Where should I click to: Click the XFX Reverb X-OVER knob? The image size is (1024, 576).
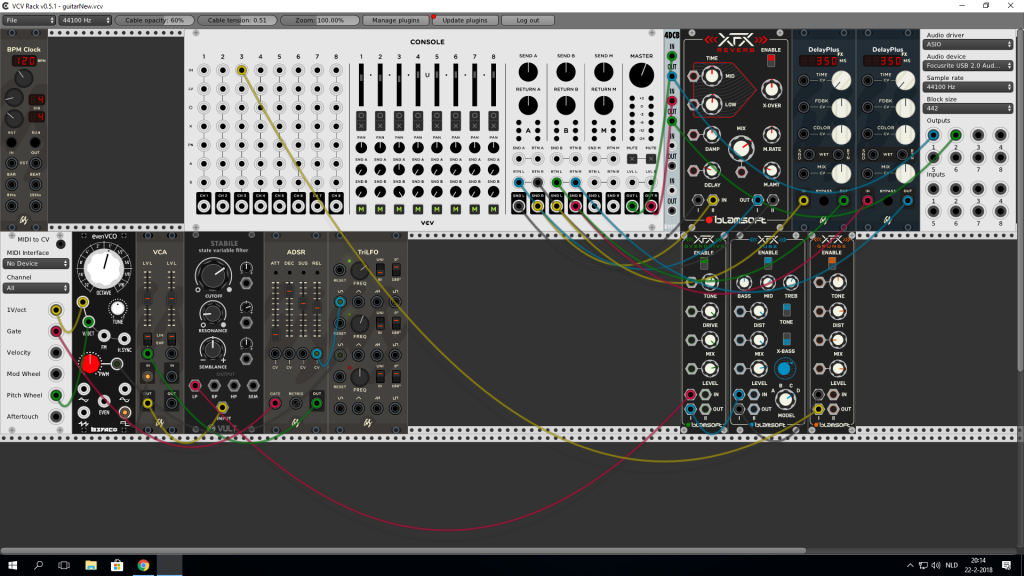coord(771,89)
